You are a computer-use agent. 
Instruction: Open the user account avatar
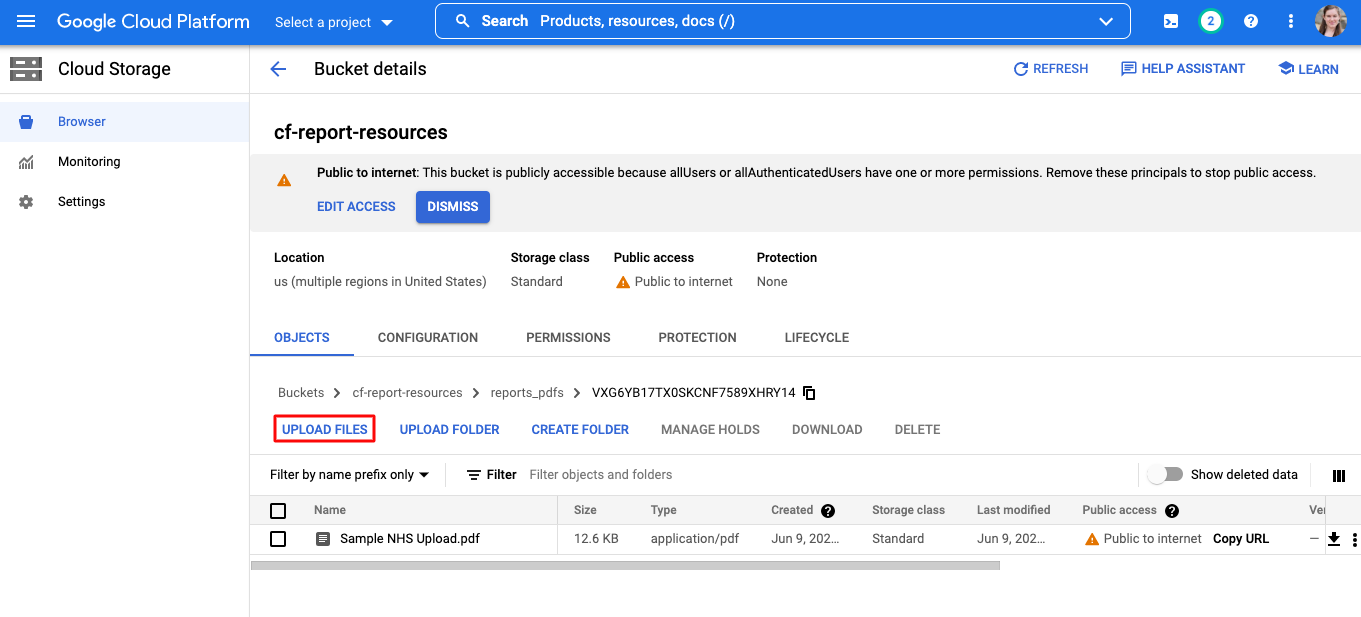point(1331,21)
